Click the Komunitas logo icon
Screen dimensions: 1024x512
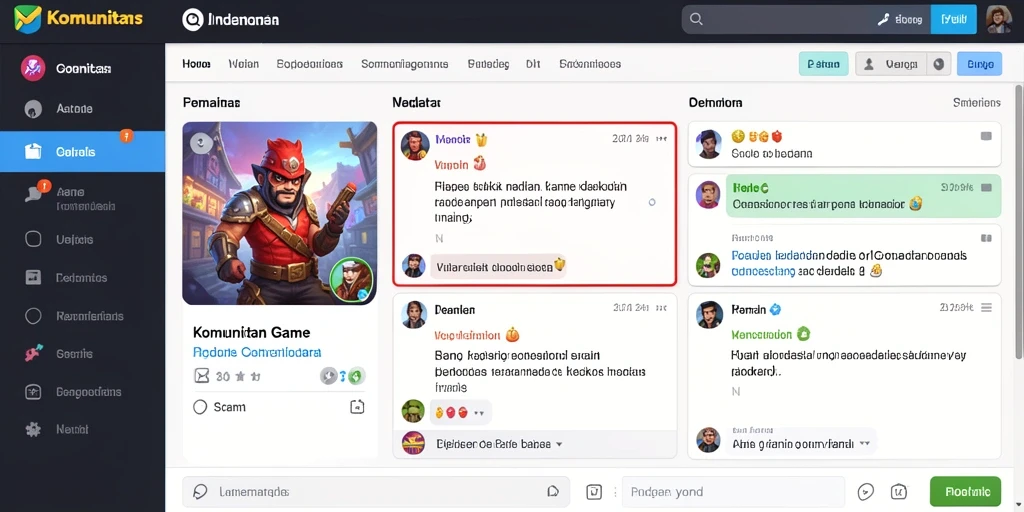27,19
